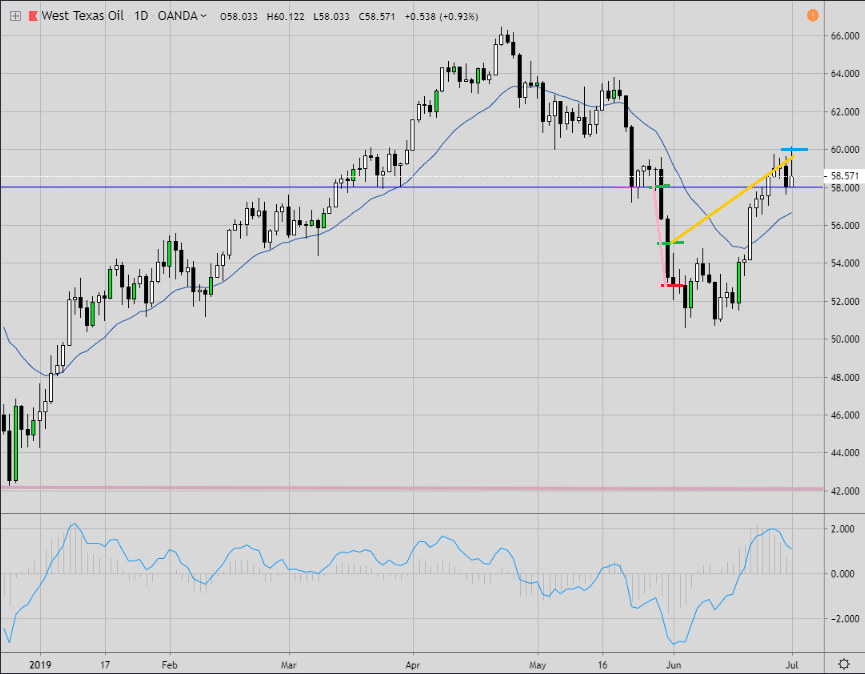The width and height of the screenshot is (865, 674).
Task: Click the Apr date axis label
Action: click(x=413, y=665)
